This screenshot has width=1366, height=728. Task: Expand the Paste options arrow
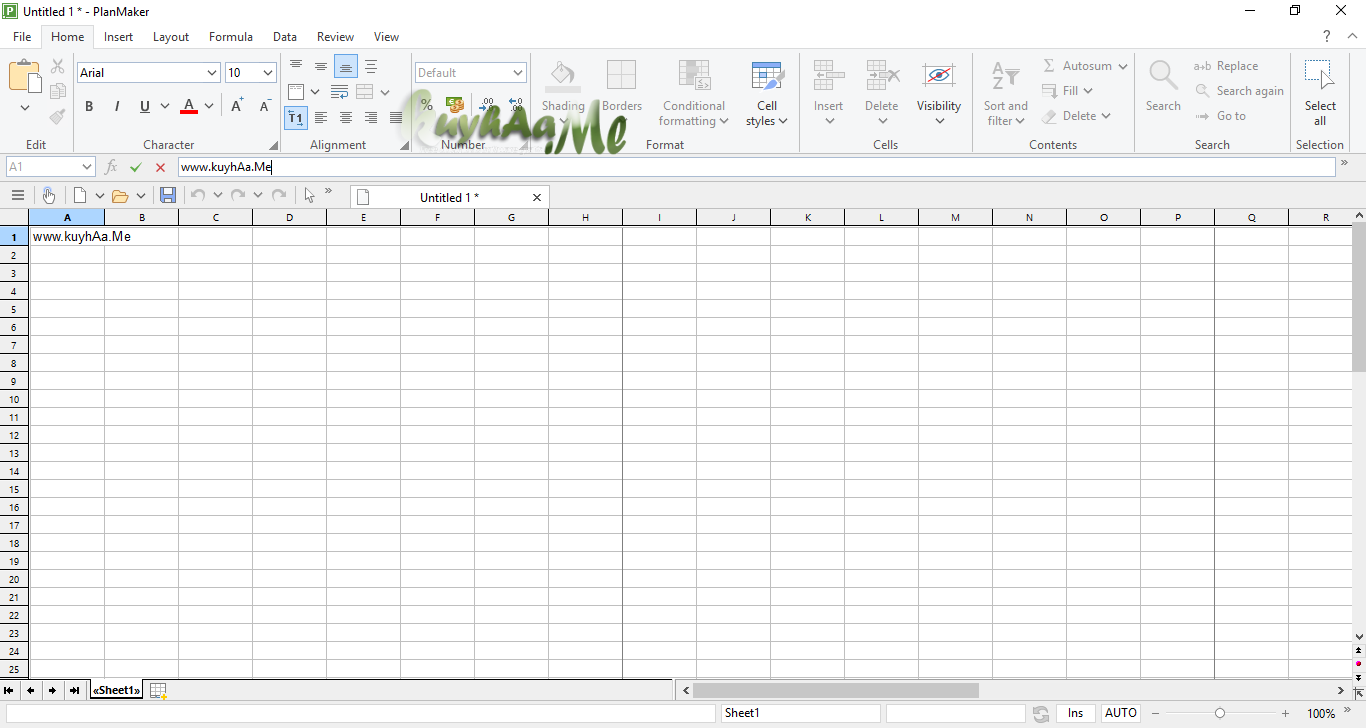[x=25, y=108]
